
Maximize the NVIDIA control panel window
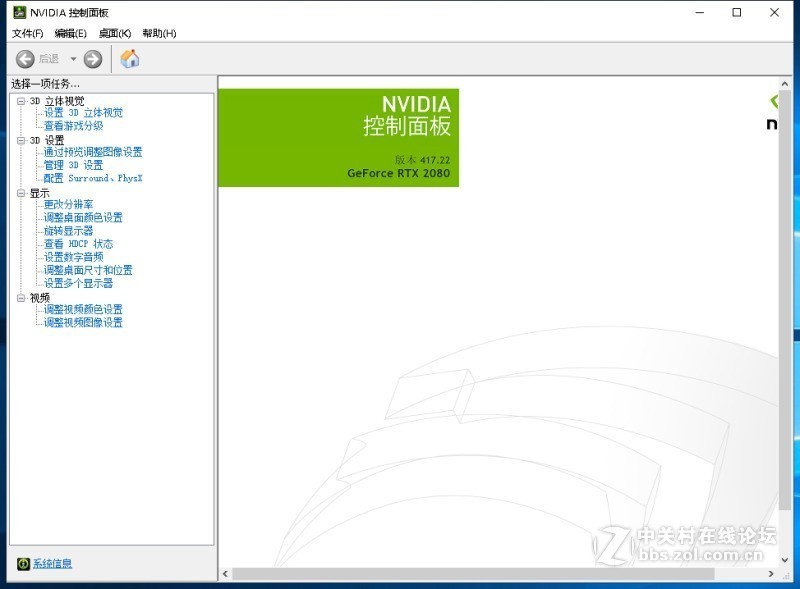coord(737,12)
